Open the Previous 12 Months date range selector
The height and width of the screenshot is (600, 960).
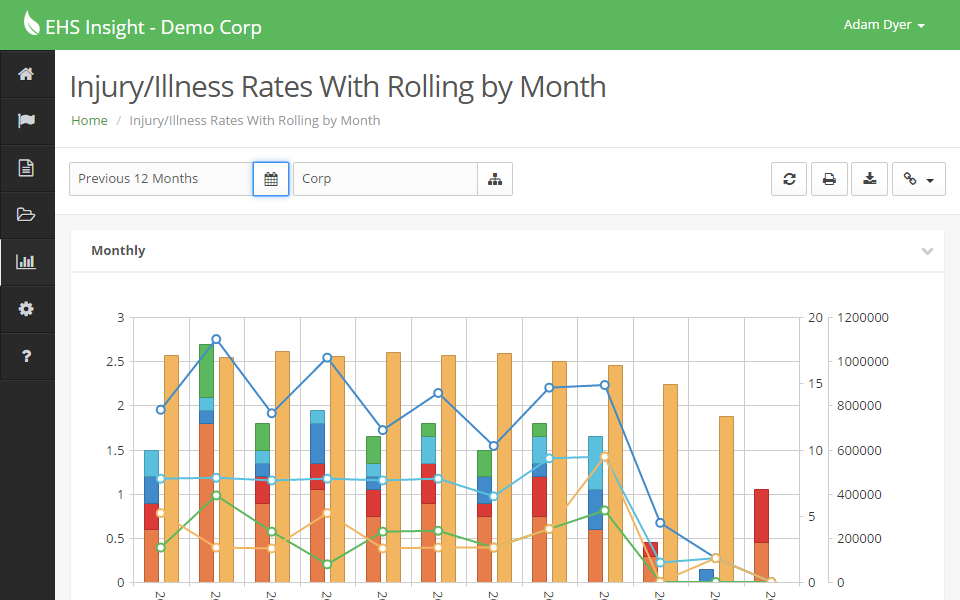[160, 178]
